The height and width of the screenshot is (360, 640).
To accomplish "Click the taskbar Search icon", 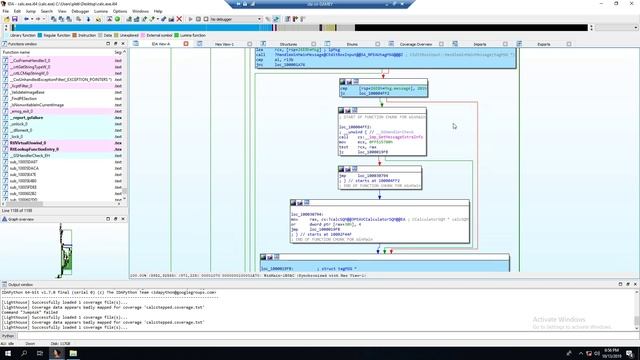I will point(24,353).
